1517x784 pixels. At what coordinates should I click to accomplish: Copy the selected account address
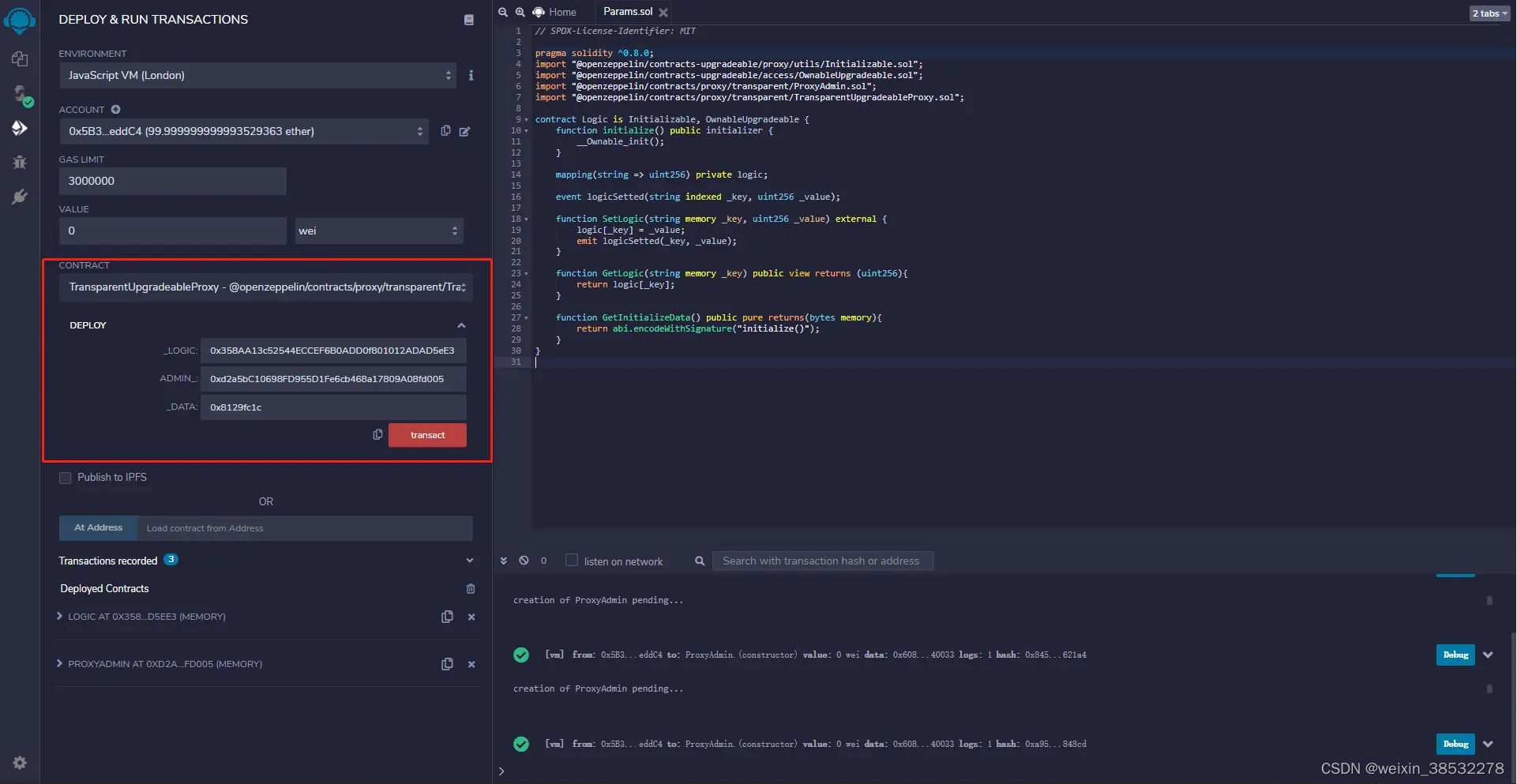445,131
